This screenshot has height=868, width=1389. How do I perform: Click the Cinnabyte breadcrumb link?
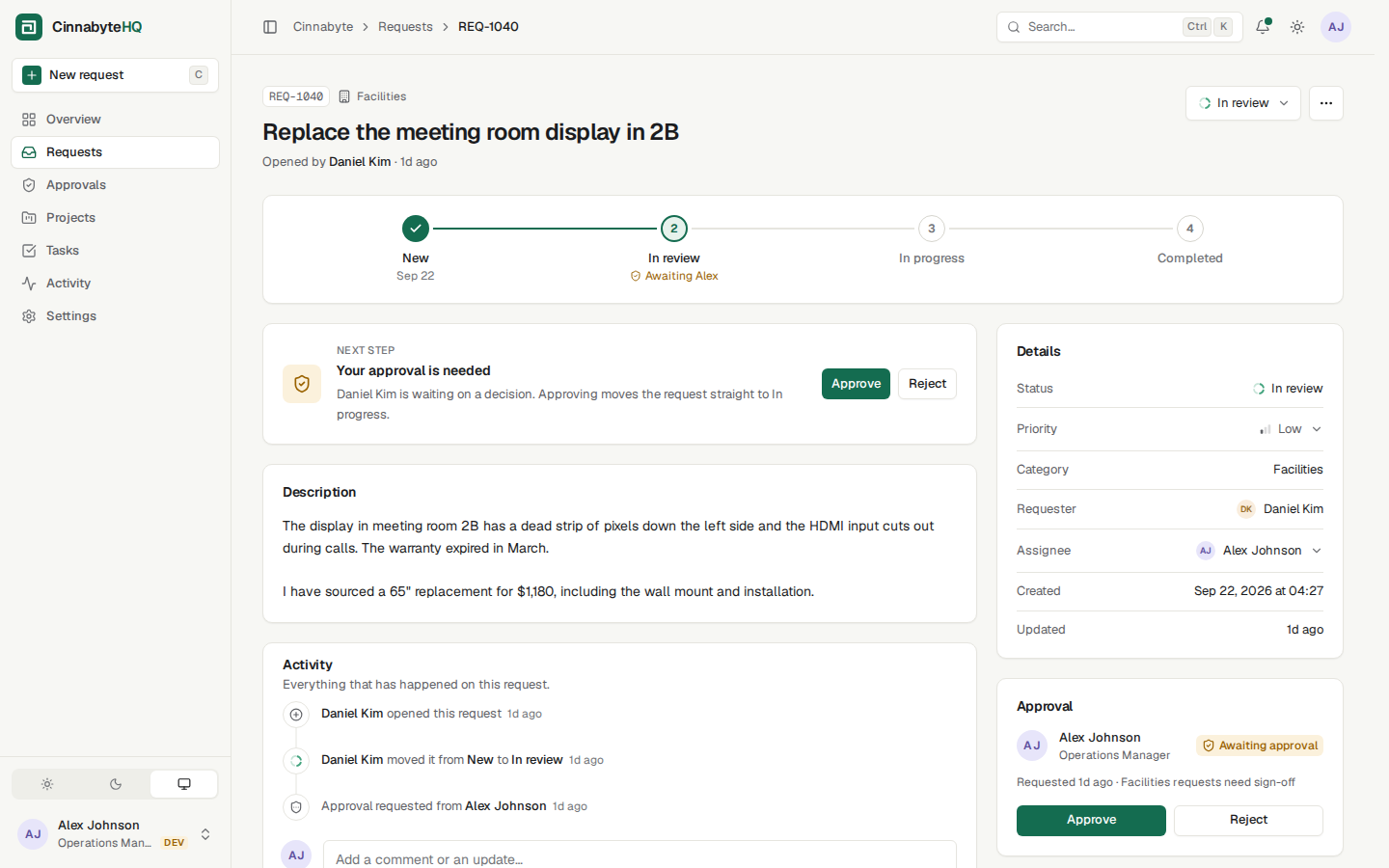click(323, 27)
